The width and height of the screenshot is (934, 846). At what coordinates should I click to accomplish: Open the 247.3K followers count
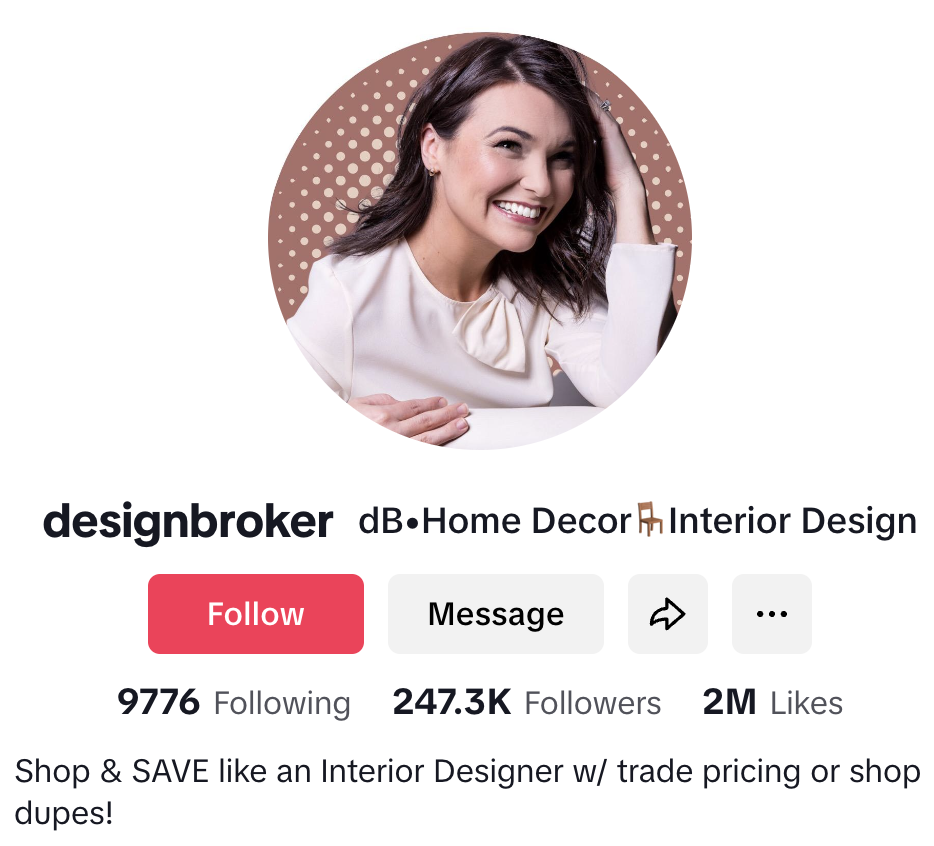452,702
